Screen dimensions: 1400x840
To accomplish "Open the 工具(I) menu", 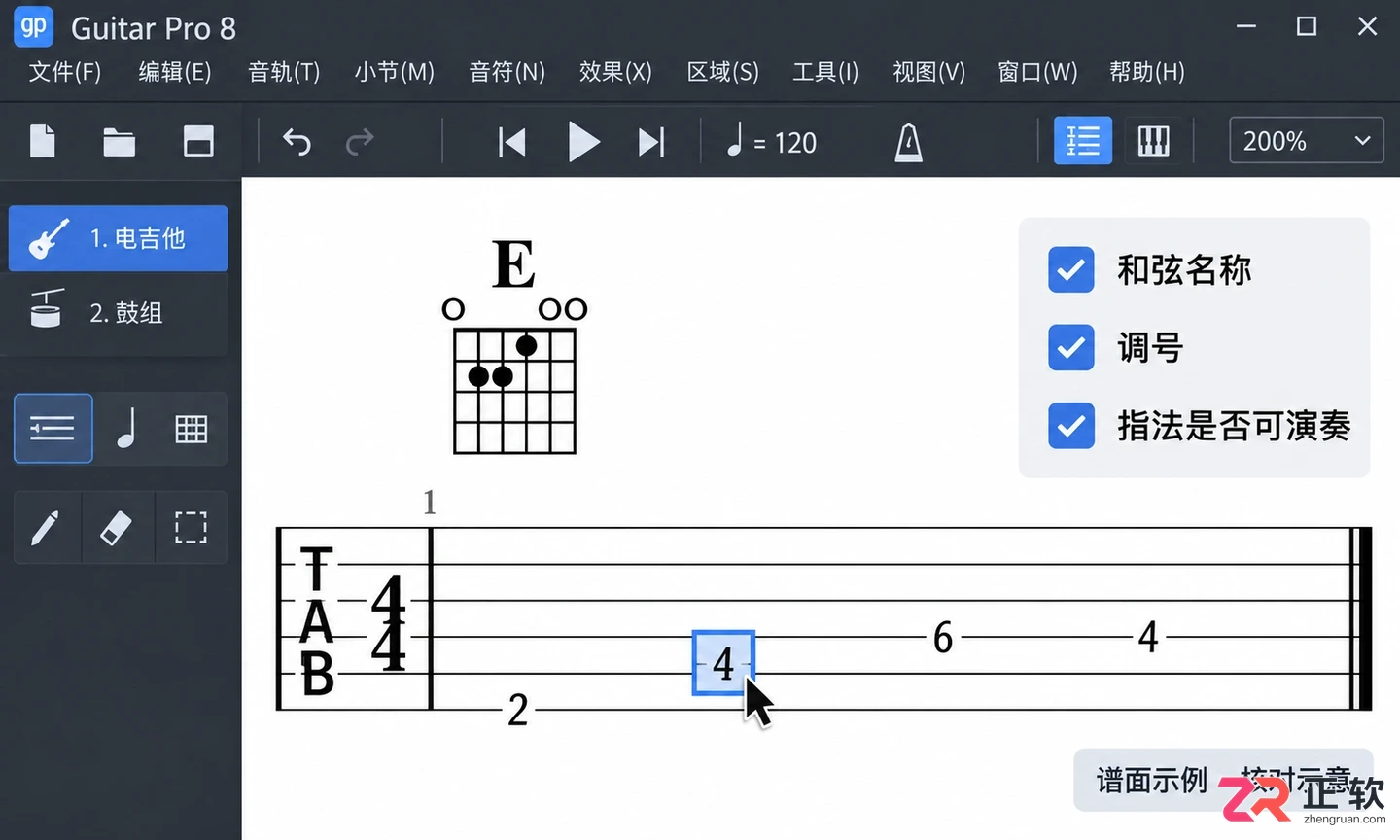I will [825, 72].
